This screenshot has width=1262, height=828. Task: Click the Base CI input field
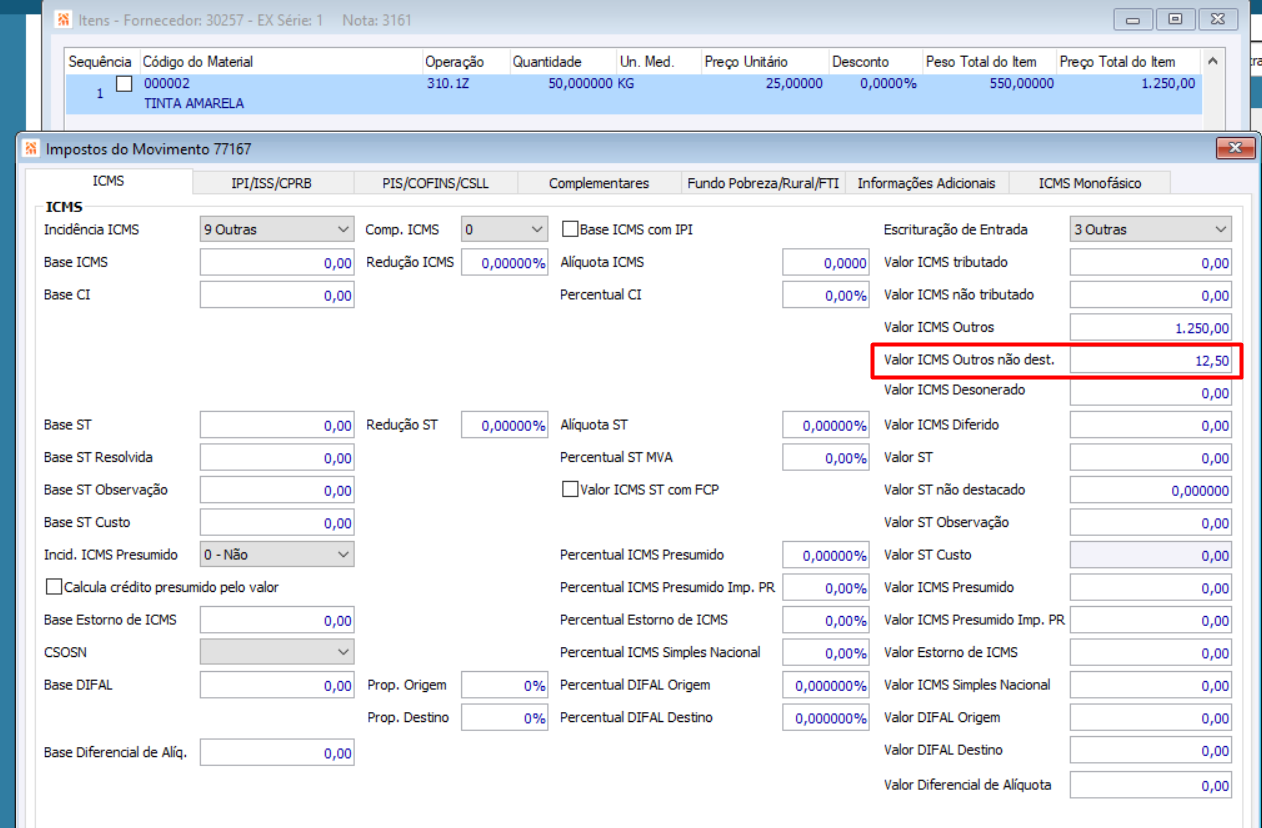tap(277, 295)
